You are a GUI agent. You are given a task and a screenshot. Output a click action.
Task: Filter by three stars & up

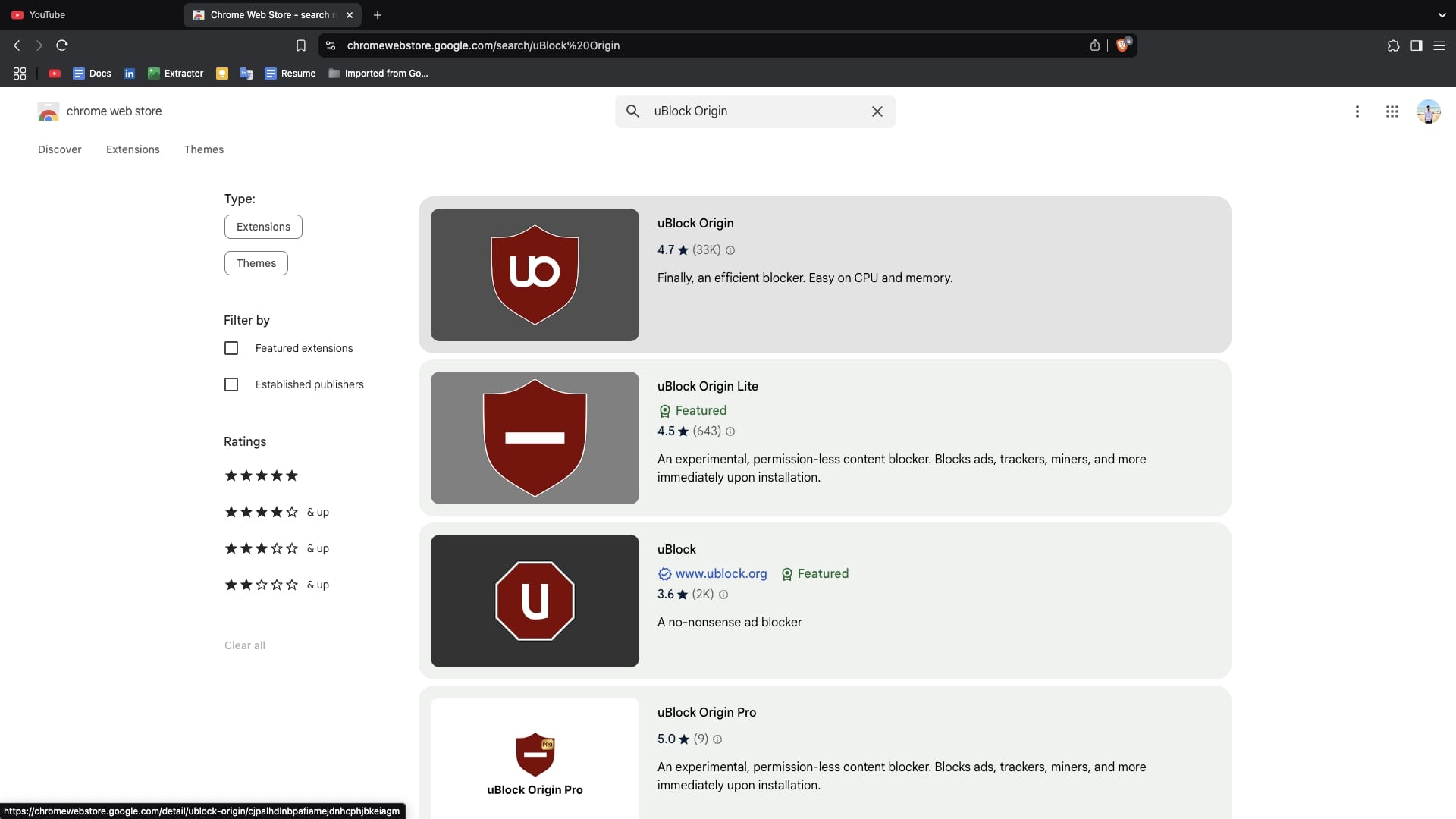click(x=277, y=548)
